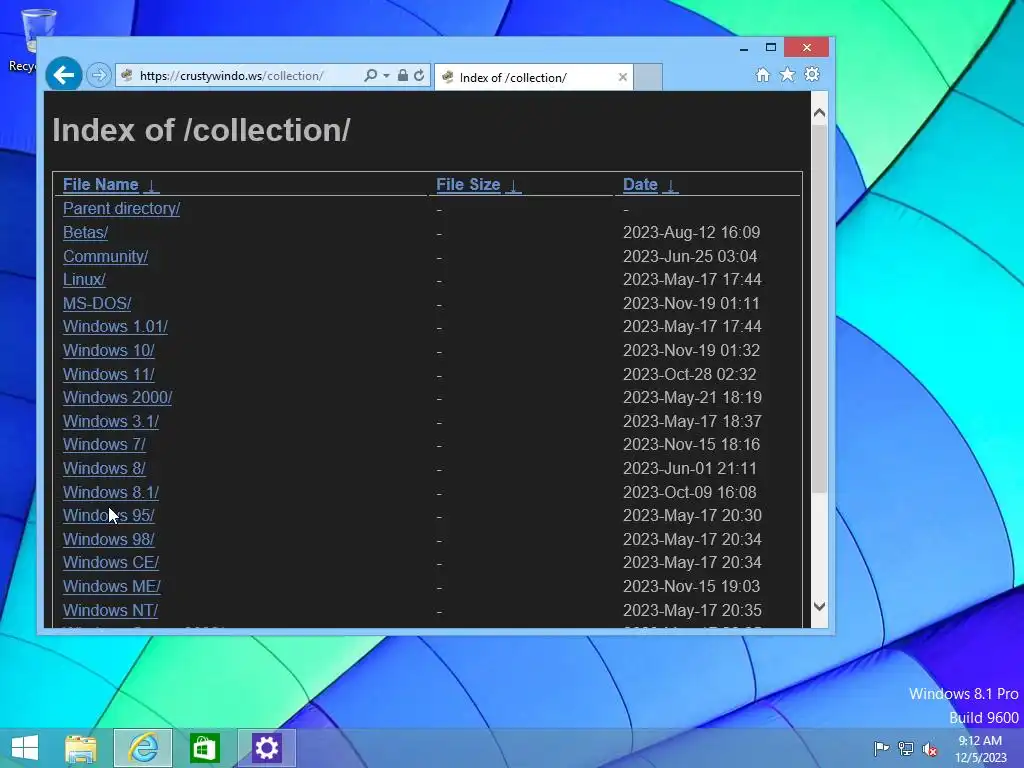Image resolution: width=1024 pixels, height=768 pixels.
Task: Open the Windows 8/ folder link
Action: click(x=104, y=469)
